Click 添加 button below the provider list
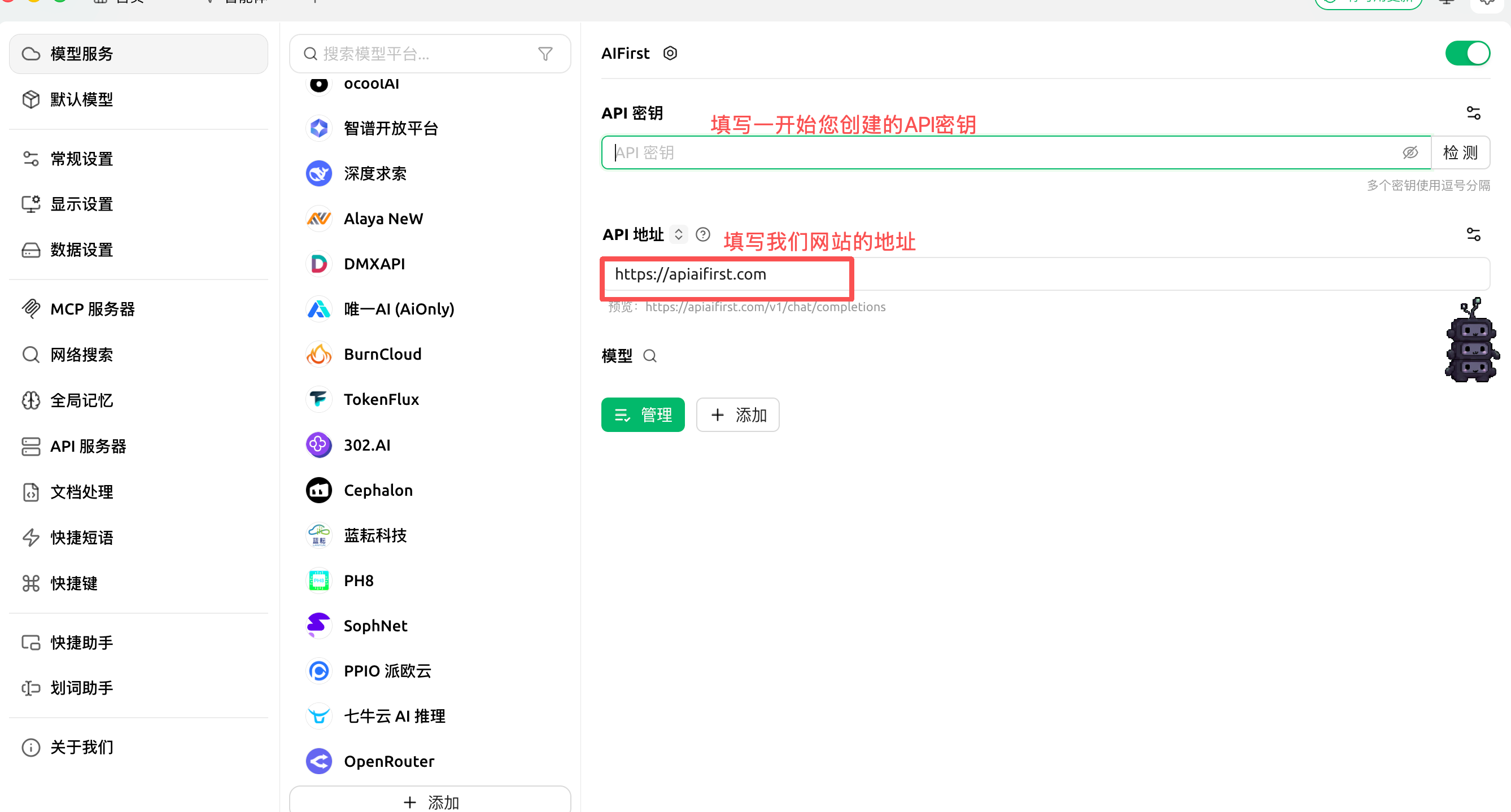This screenshot has width=1511, height=812. point(429,801)
